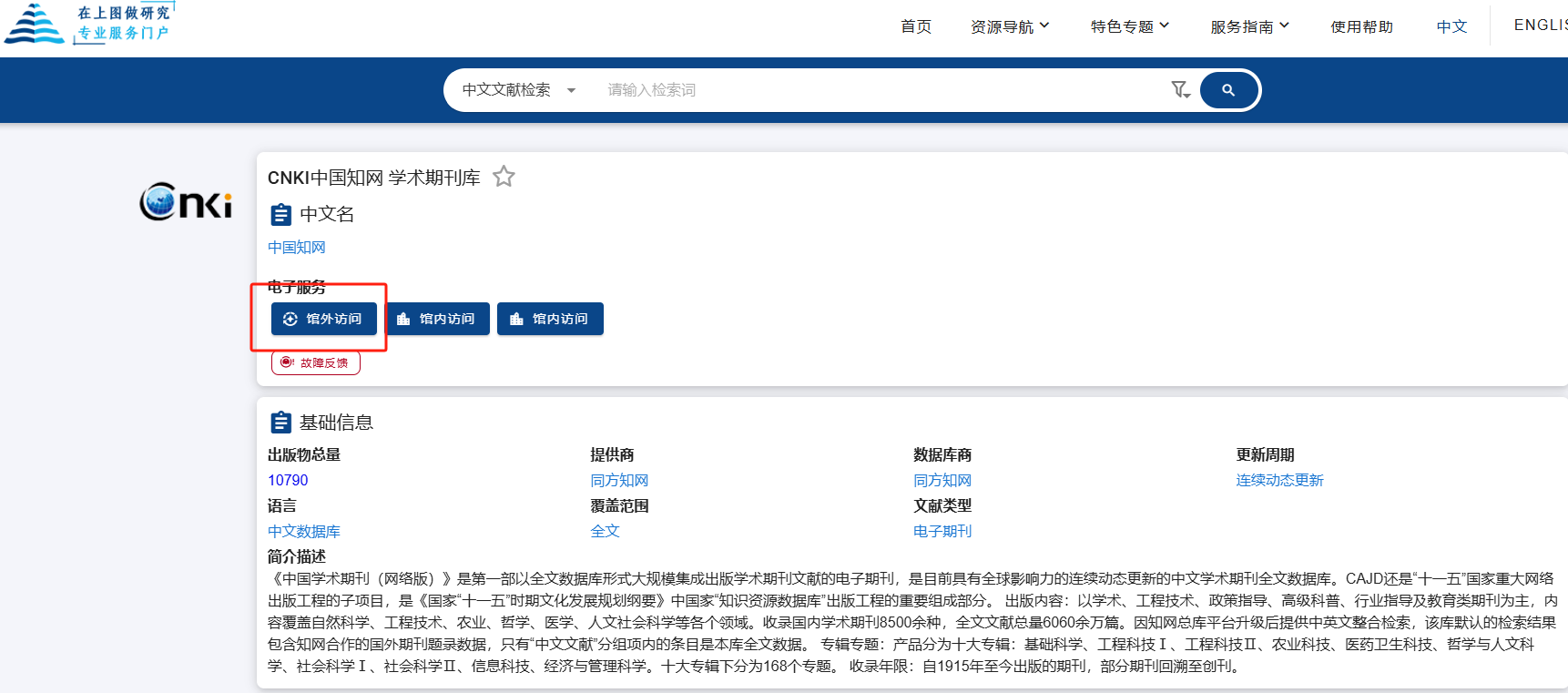Click the portal logo at top left
The image size is (1568, 693).
88,24
